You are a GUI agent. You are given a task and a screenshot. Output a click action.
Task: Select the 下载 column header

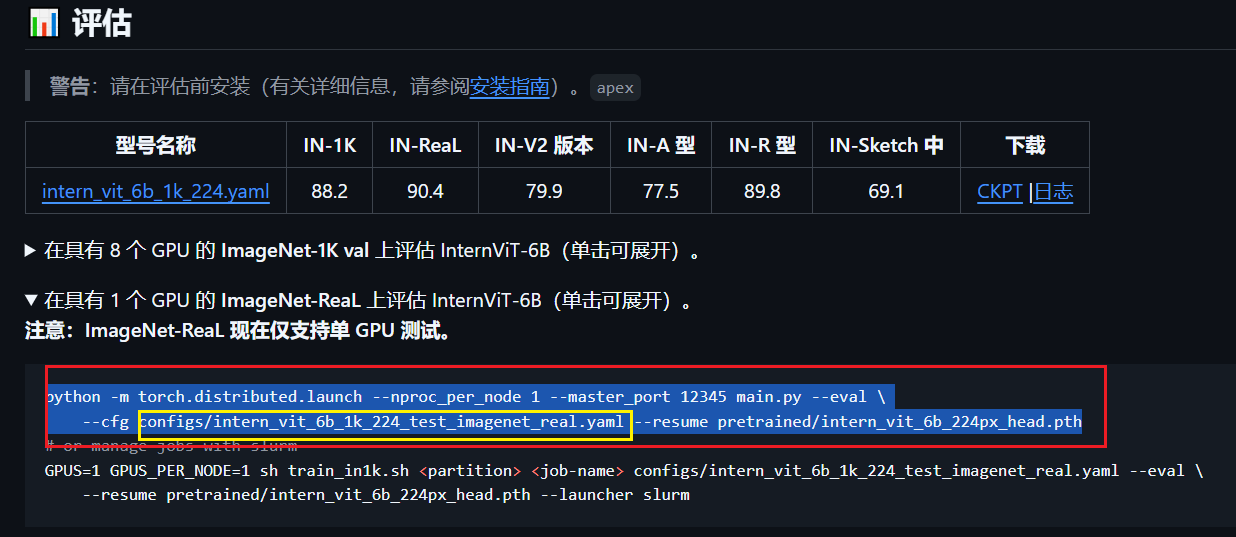pyautogui.click(x=1025, y=146)
